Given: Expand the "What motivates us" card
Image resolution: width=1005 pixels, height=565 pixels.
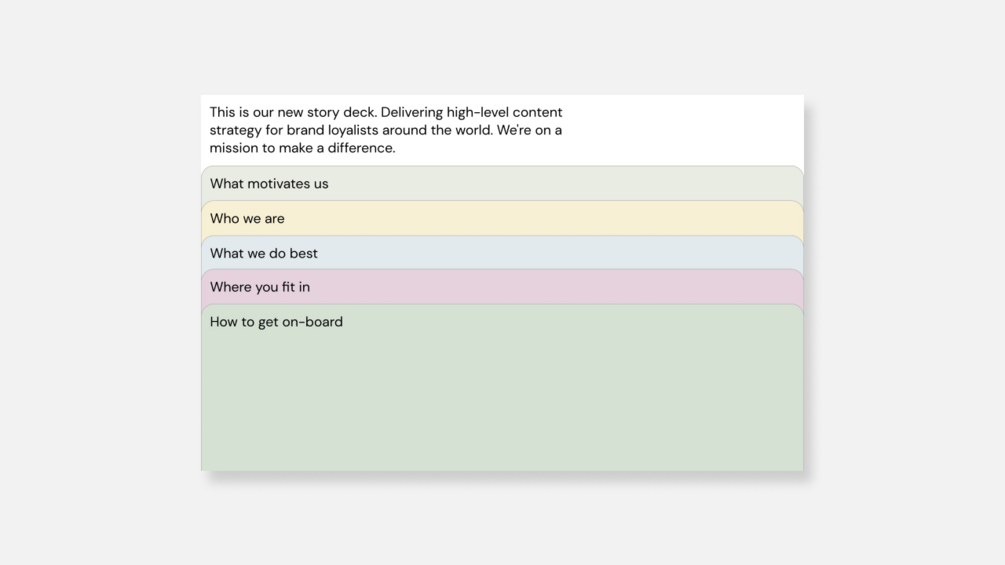Looking at the screenshot, I should pyautogui.click(x=269, y=184).
